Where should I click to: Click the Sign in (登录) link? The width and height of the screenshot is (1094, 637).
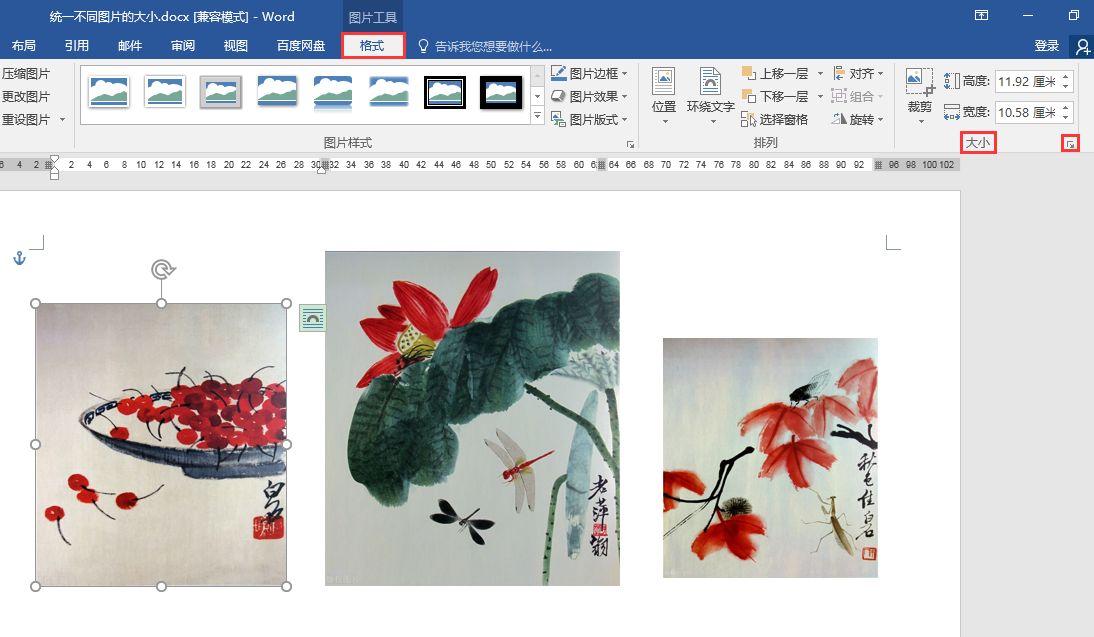[x=1047, y=46]
